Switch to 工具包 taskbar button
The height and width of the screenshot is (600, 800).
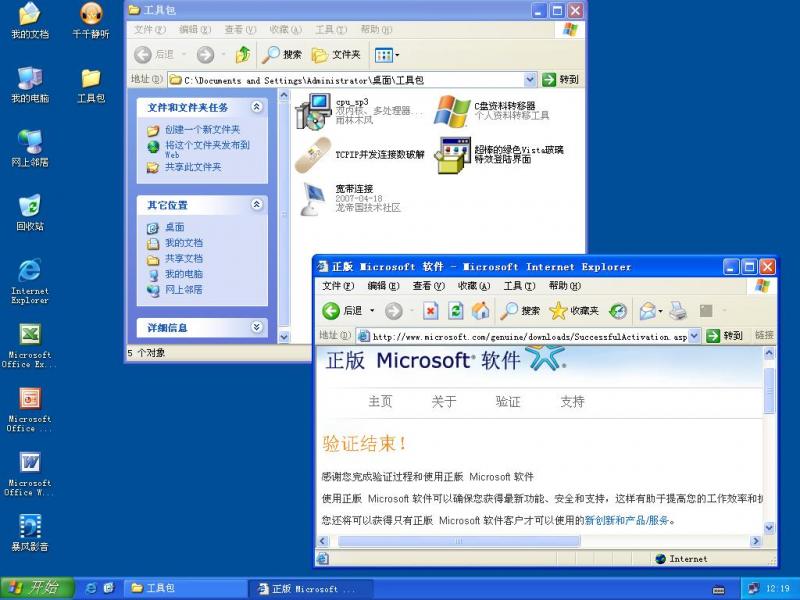tap(186, 588)
